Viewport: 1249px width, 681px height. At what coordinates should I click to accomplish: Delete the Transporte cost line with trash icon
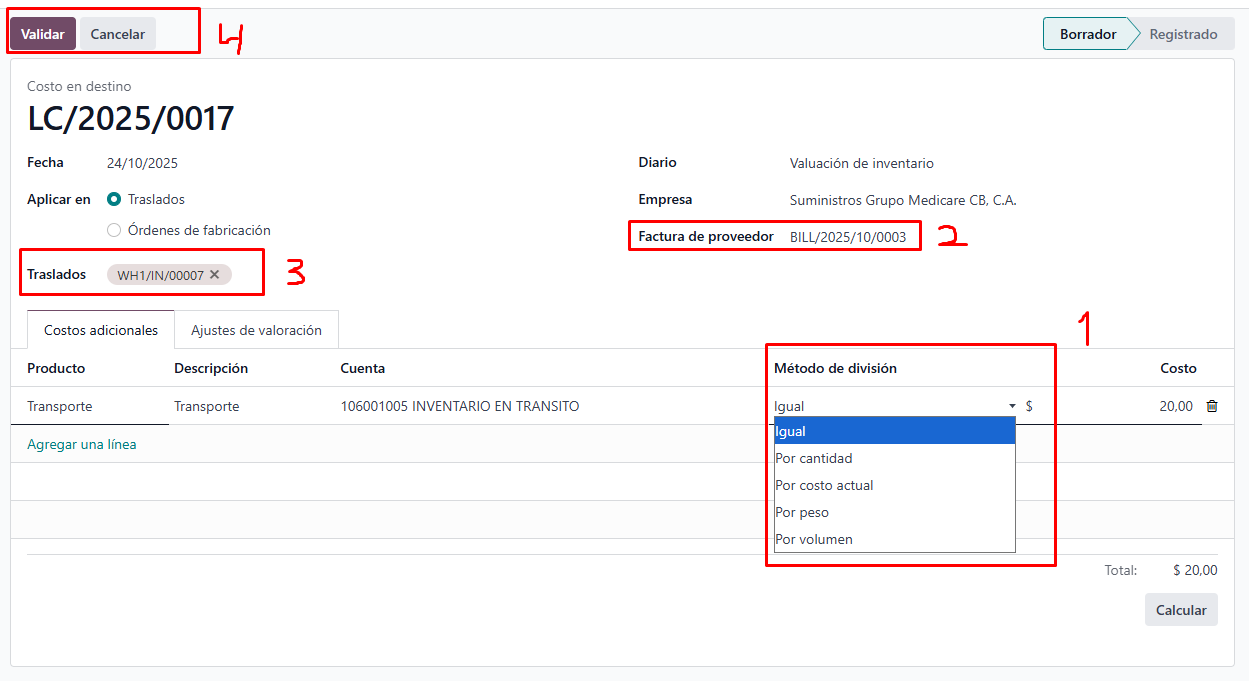1212,406
